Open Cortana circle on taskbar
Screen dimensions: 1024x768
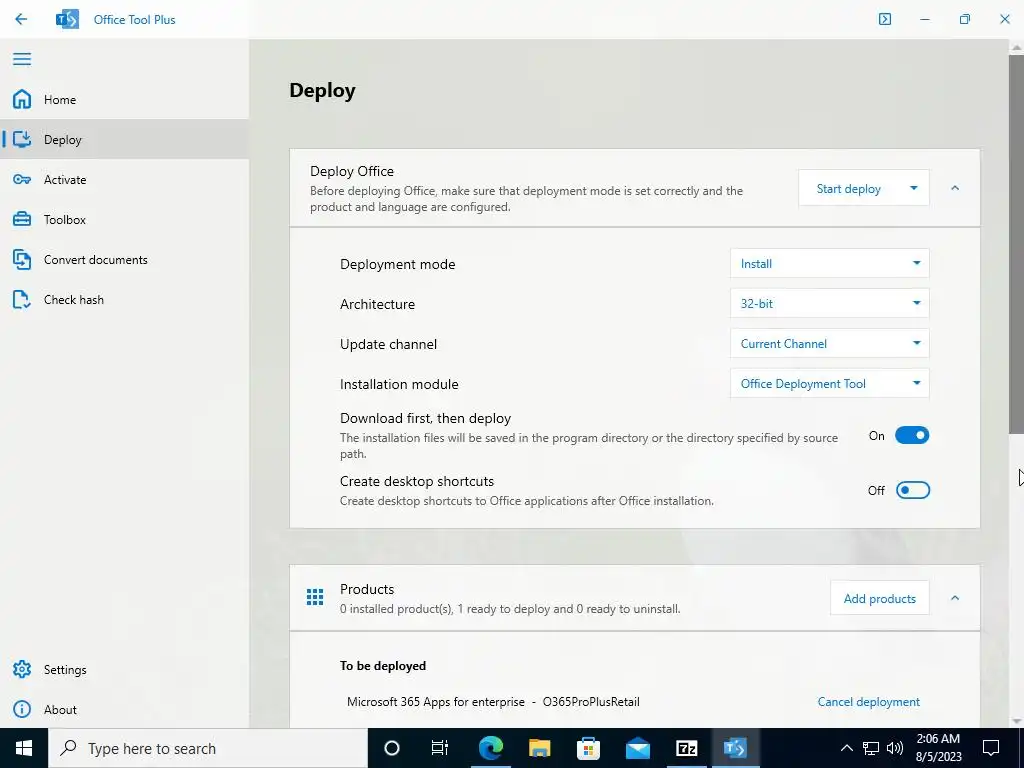392,748
